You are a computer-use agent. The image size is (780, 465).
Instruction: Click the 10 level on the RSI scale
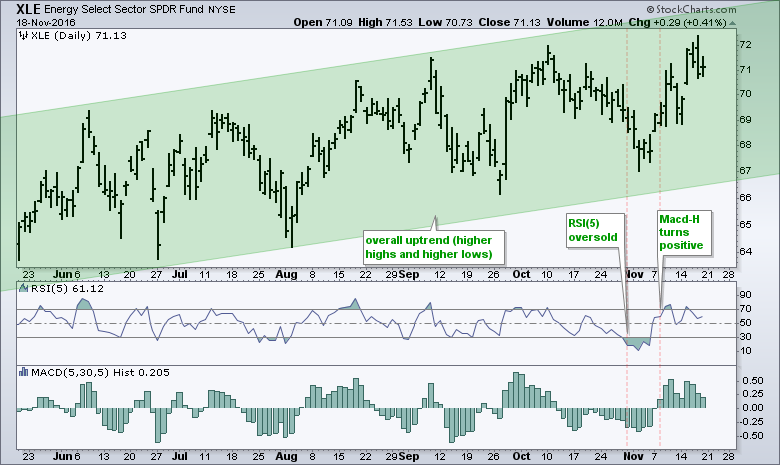[745, 351]
